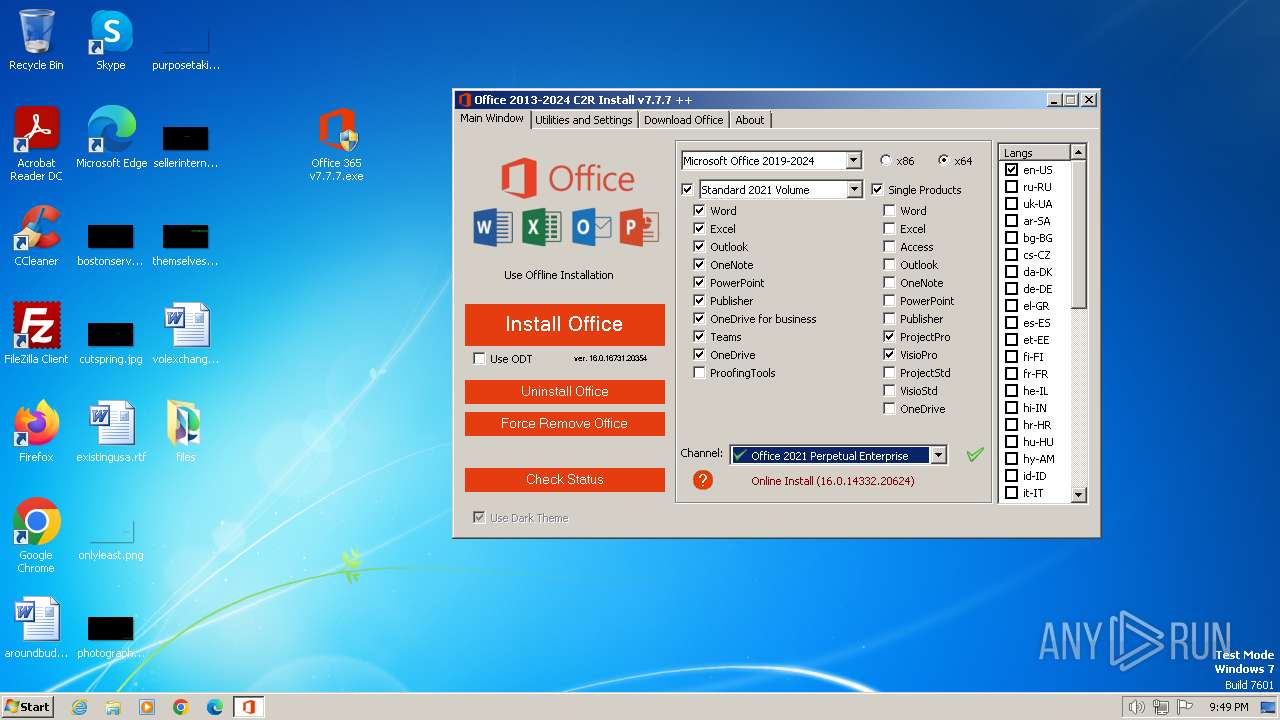Open Acrobat Reader DC desktop icon
Screen dimensions: 1280x720
click(36, 144)
